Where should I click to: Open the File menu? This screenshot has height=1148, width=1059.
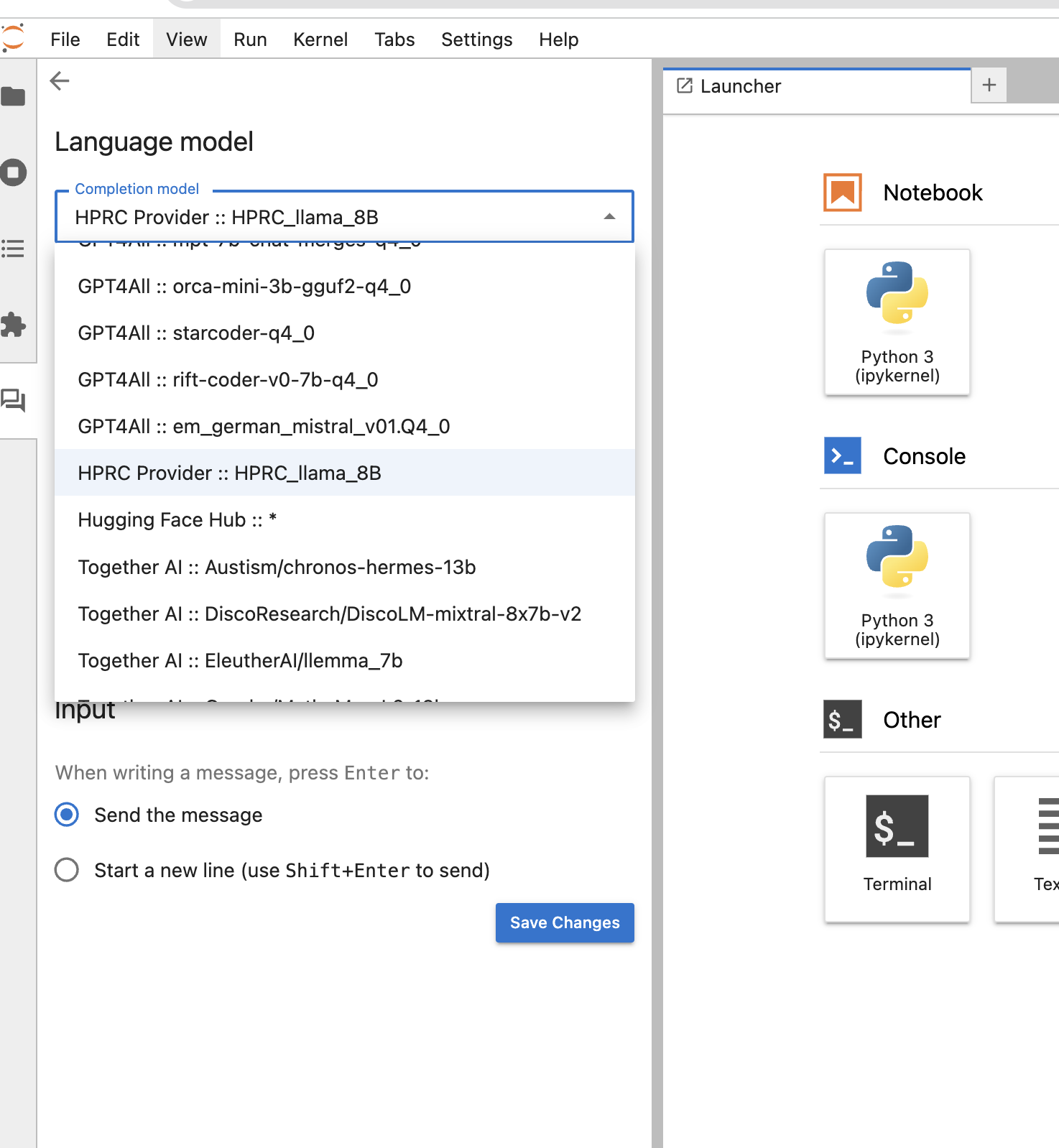click(65, 40)
